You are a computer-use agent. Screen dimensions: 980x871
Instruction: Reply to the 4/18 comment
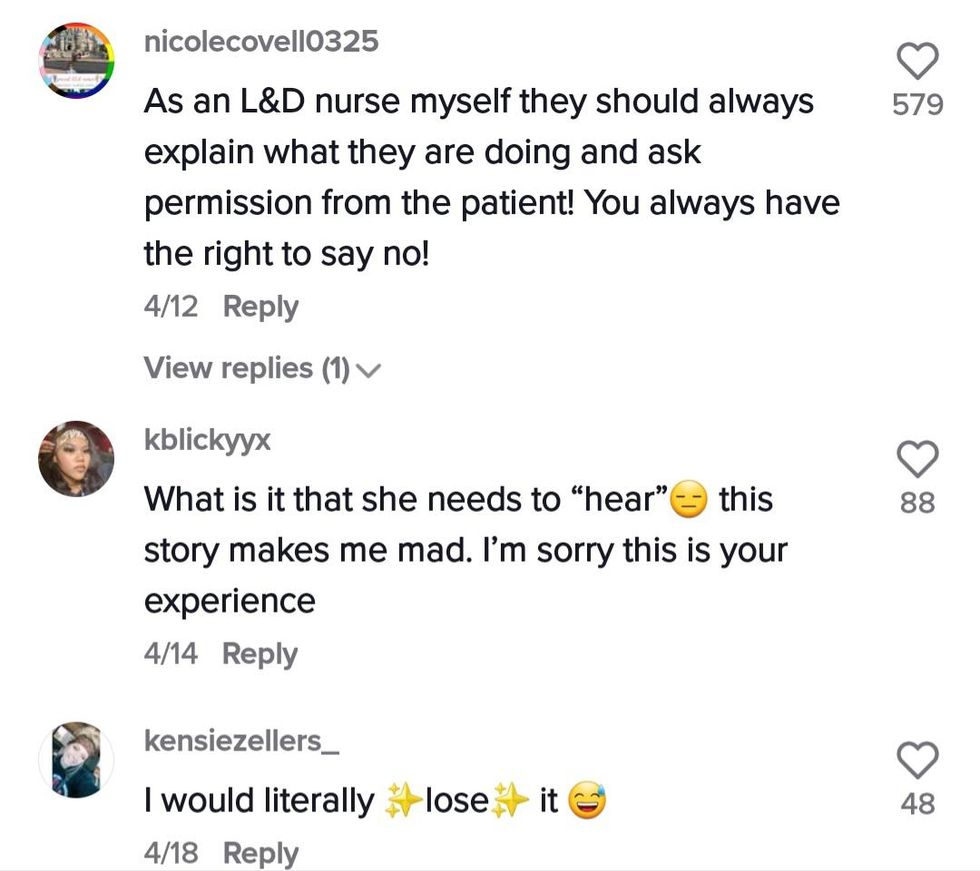click(x=260, y=853)
